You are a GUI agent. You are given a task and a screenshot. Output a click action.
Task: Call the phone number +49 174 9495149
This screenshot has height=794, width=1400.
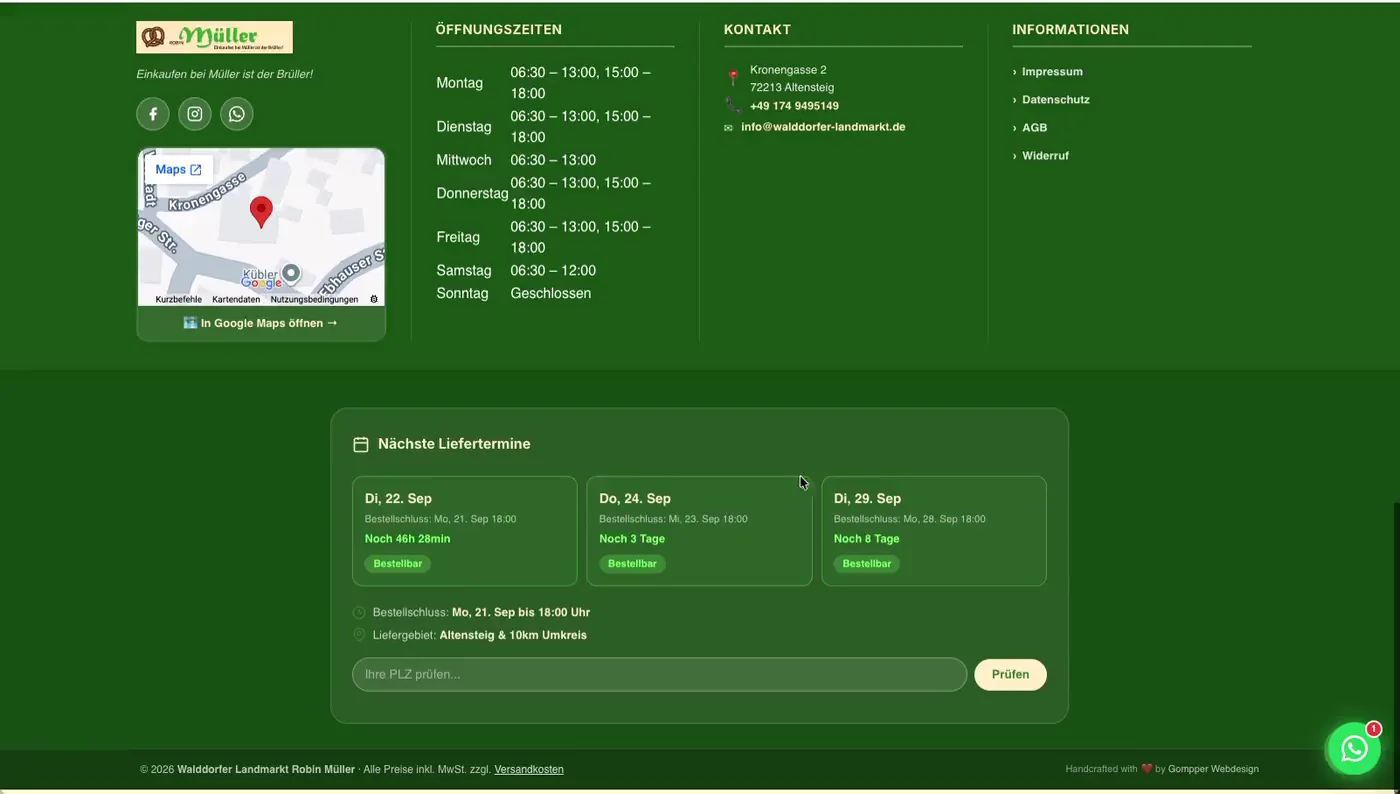click(x=794, y=106)
